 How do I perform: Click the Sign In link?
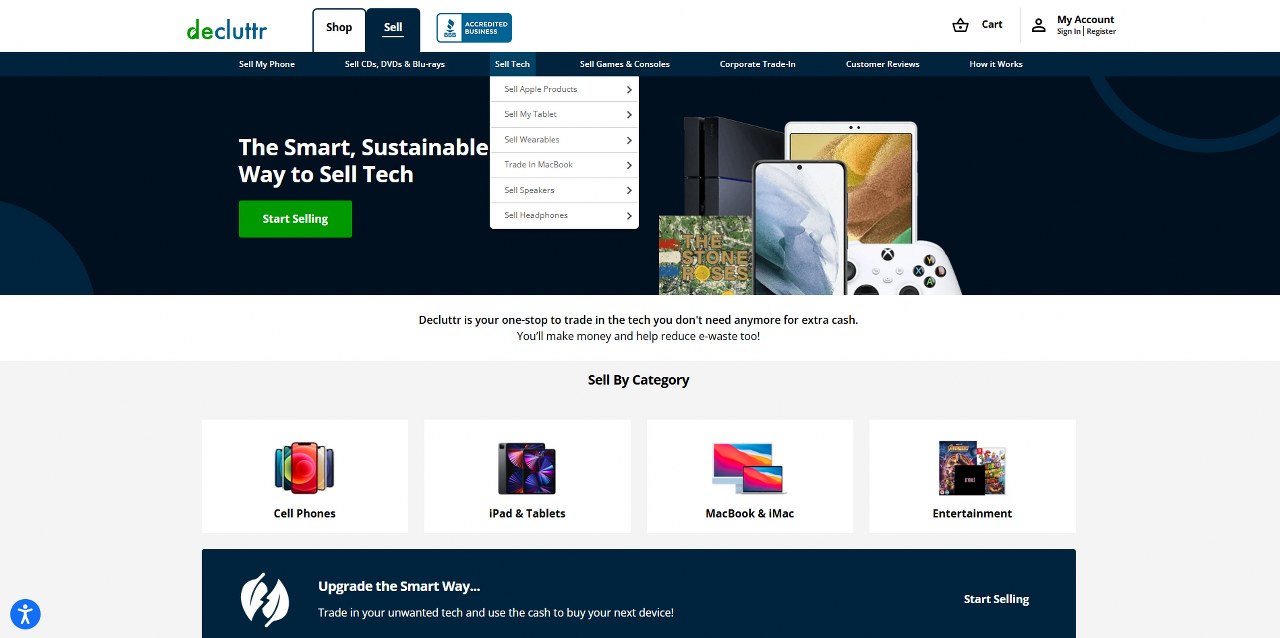click(1069, 32)
